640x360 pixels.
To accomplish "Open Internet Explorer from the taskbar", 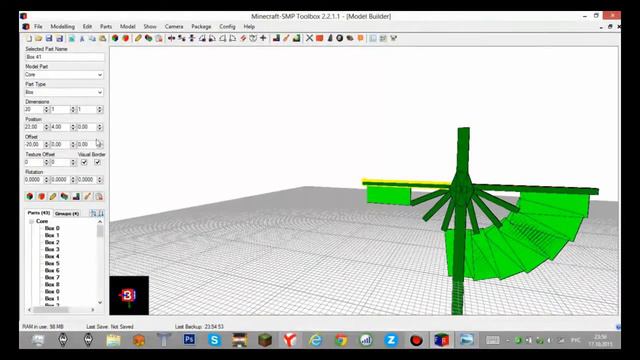I will pyautogui.click(x=316, y=340).
